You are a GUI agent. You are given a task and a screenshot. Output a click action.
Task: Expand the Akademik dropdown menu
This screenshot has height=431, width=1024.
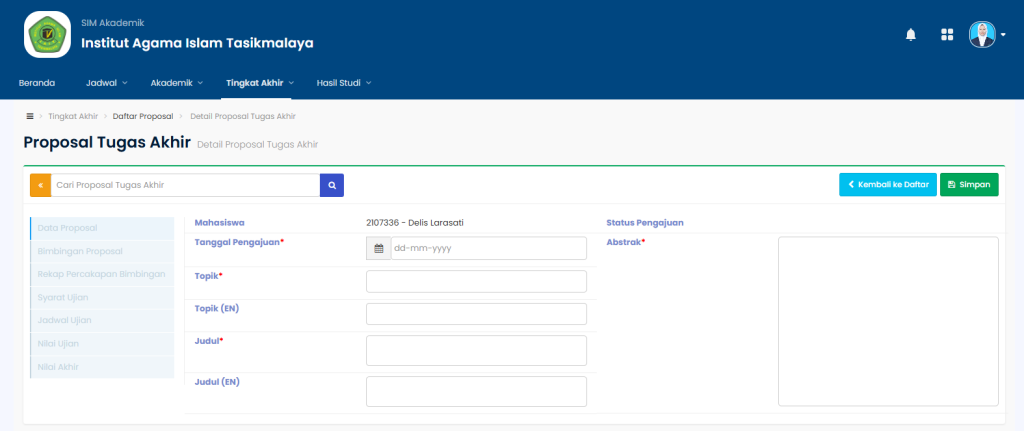click(176, 83)
